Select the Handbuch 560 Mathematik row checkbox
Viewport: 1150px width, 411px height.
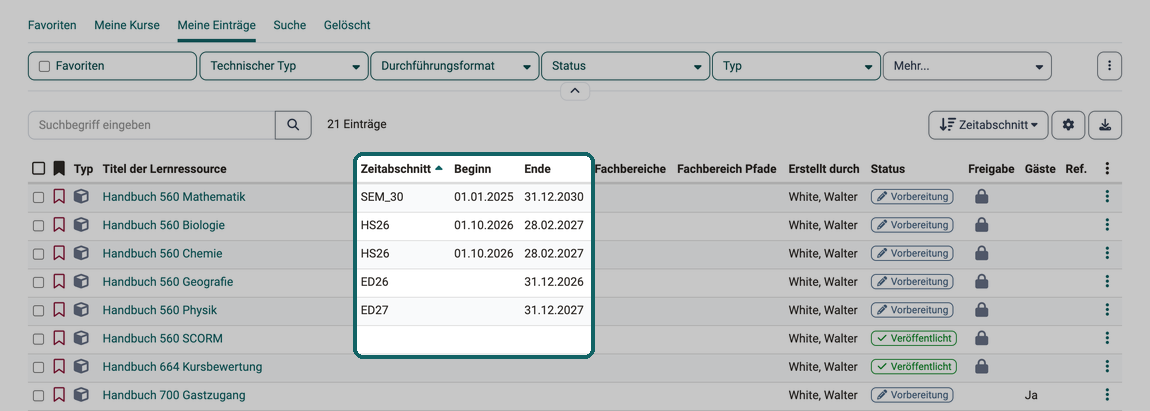pos(39,197)
